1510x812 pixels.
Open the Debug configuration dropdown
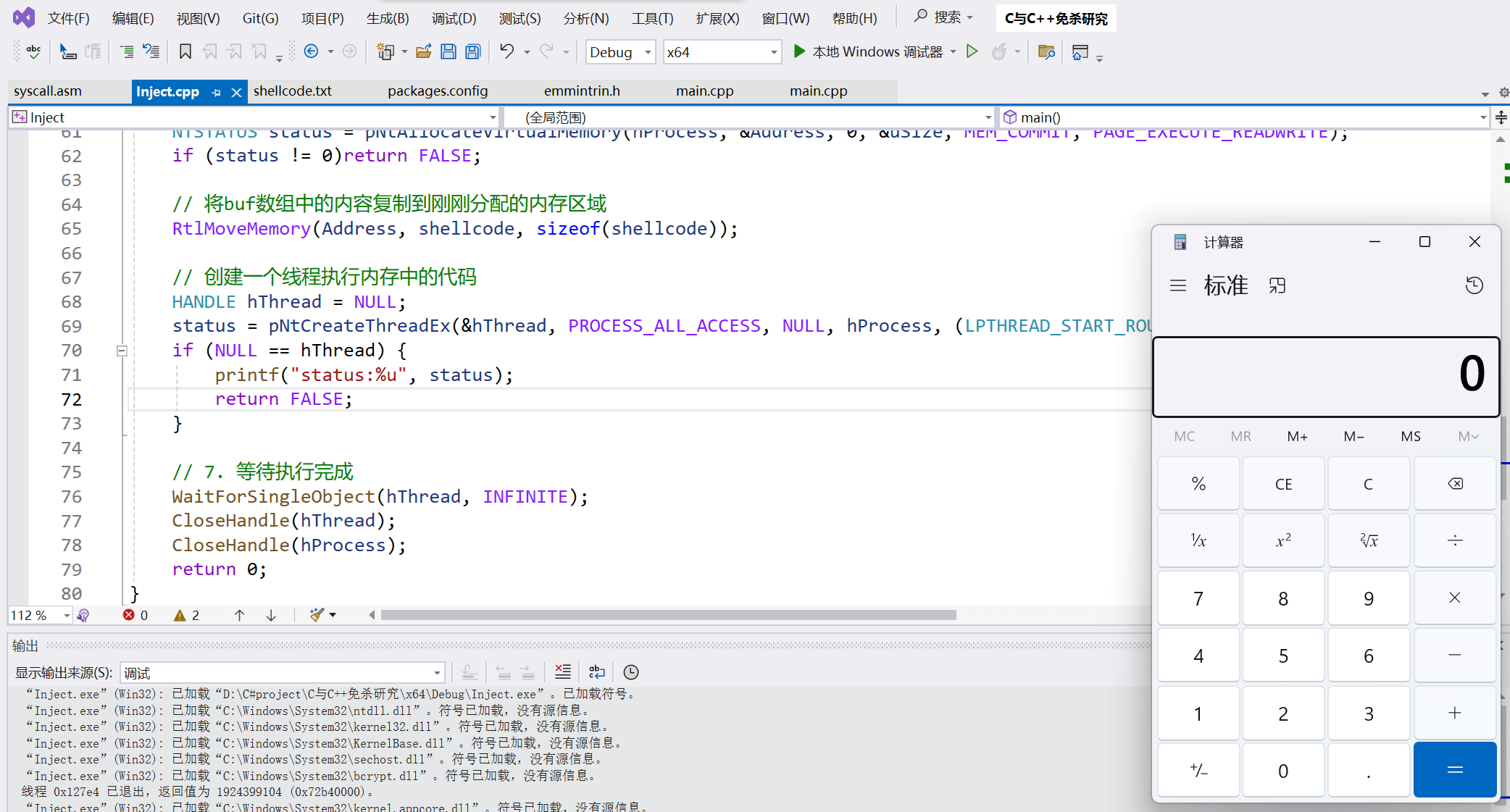[648, 52]
